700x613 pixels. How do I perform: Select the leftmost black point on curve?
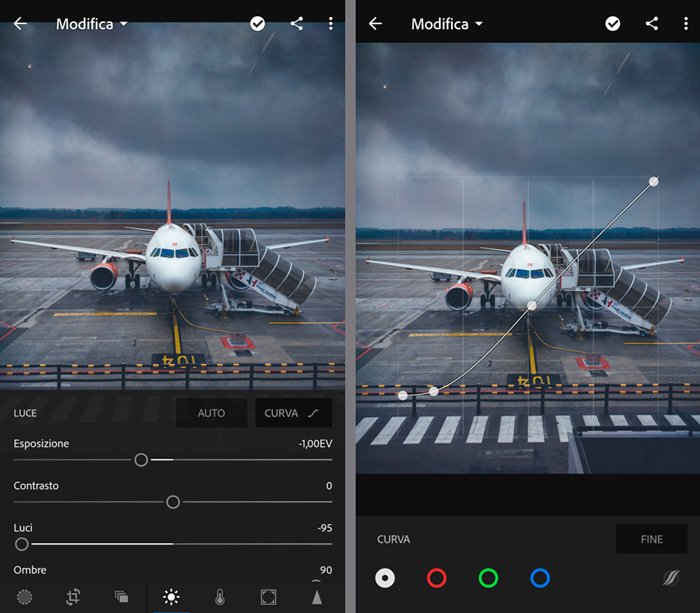(403, 396)
